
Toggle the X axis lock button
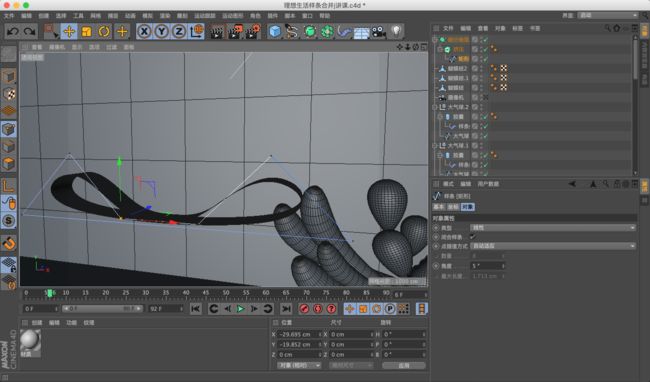tap(144, 31)
